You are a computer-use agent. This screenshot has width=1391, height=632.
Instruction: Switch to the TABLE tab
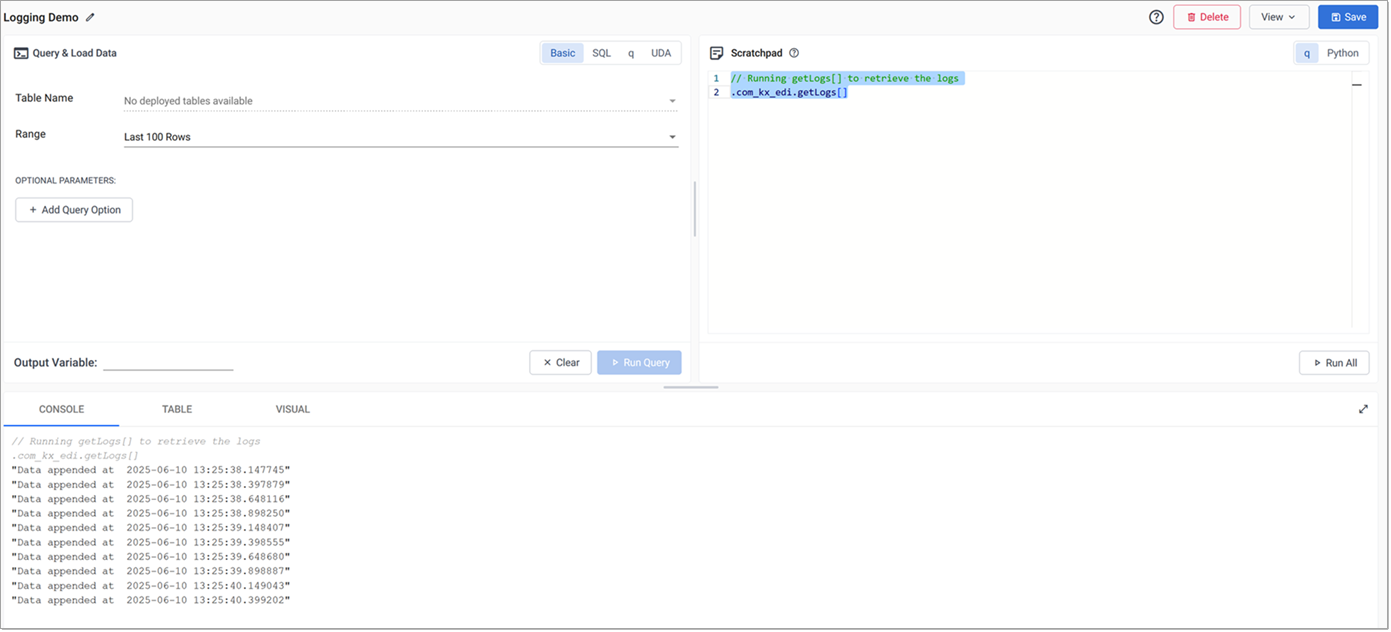click(176, 408)
